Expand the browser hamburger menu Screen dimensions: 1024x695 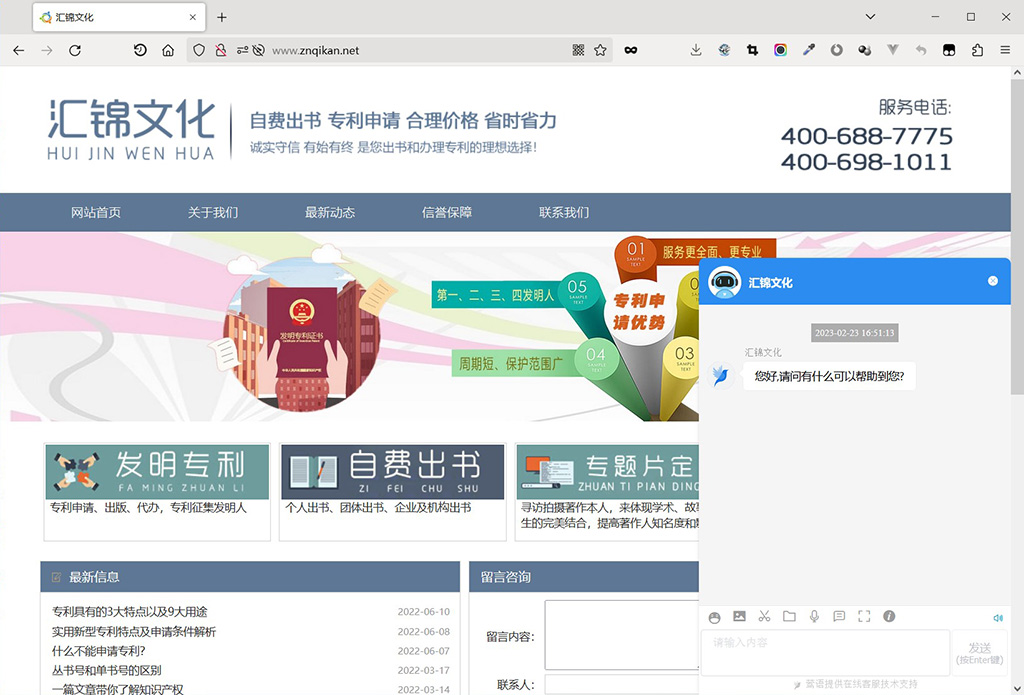(x=1005, y=49)
